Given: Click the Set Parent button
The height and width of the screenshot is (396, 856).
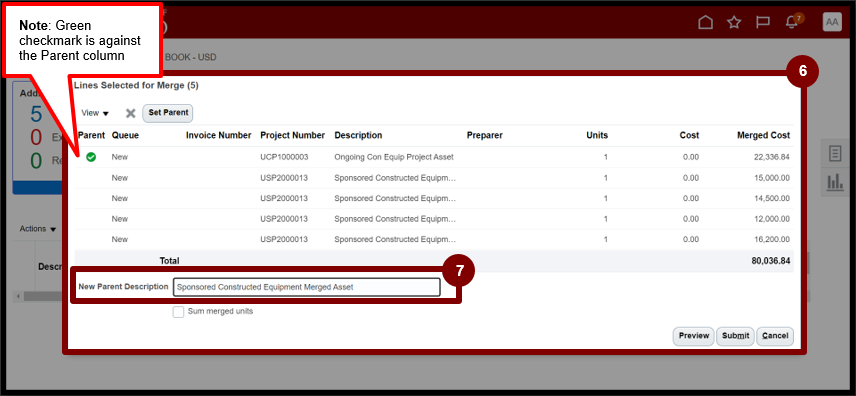Looking at the screenshot, I should coord(168,113).
